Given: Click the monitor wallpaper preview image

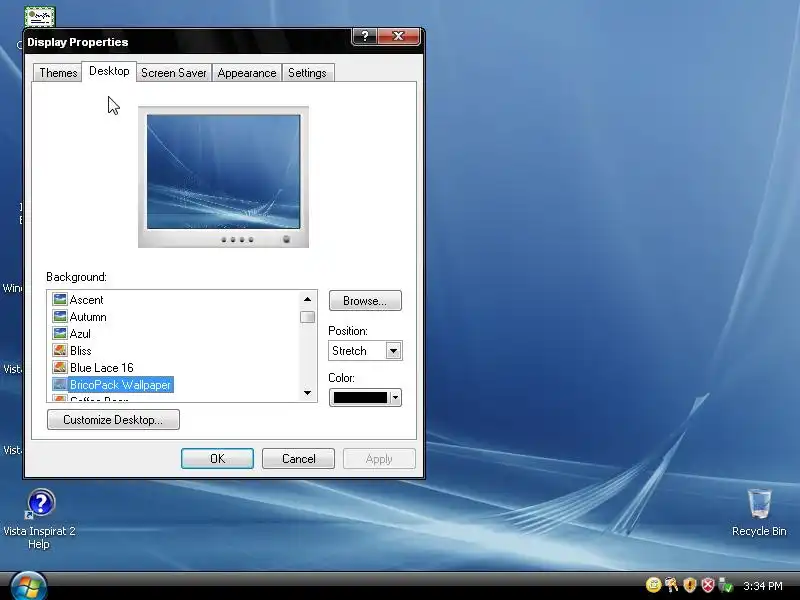Looking at the screenshot, I should 223,172.
